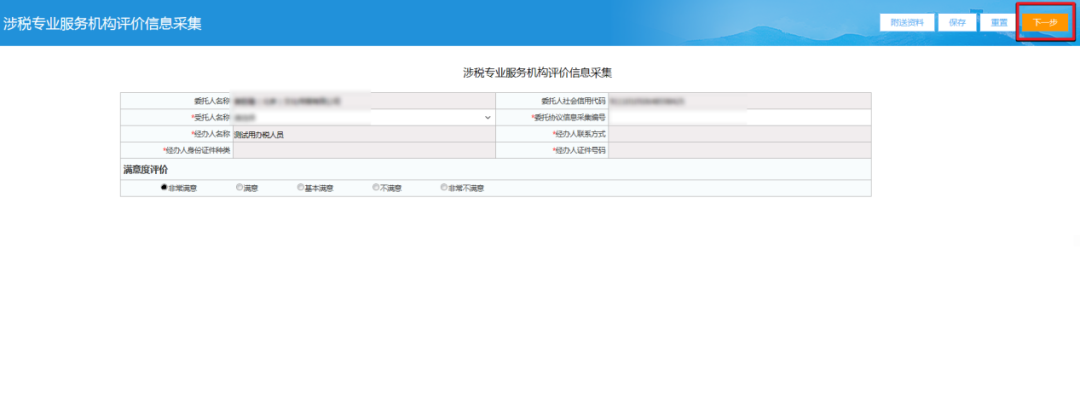Select the 非常满意 radio option
Image resolution: width=1080 pixels, height=395 pixels.
(164, 187)
